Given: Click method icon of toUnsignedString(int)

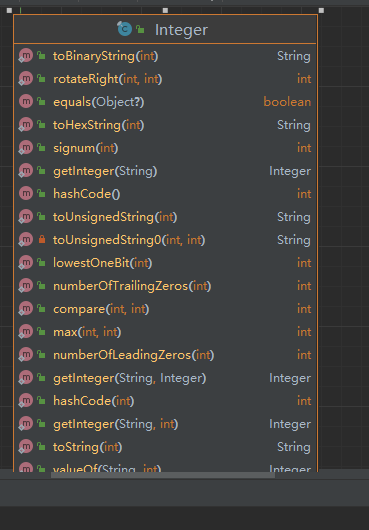Looking at the screenshot, I should 26,216.
